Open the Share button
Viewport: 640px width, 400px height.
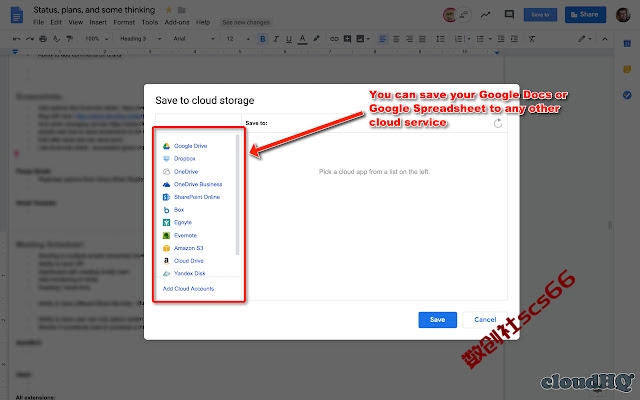(x=585, y=15)
